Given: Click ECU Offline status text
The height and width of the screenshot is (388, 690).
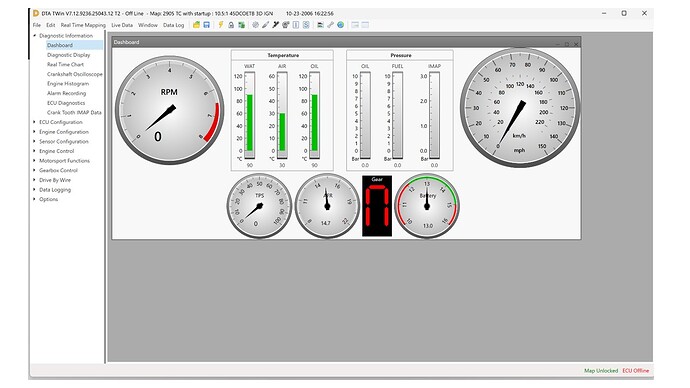Looking at the screenshot, I should point(635,371).
